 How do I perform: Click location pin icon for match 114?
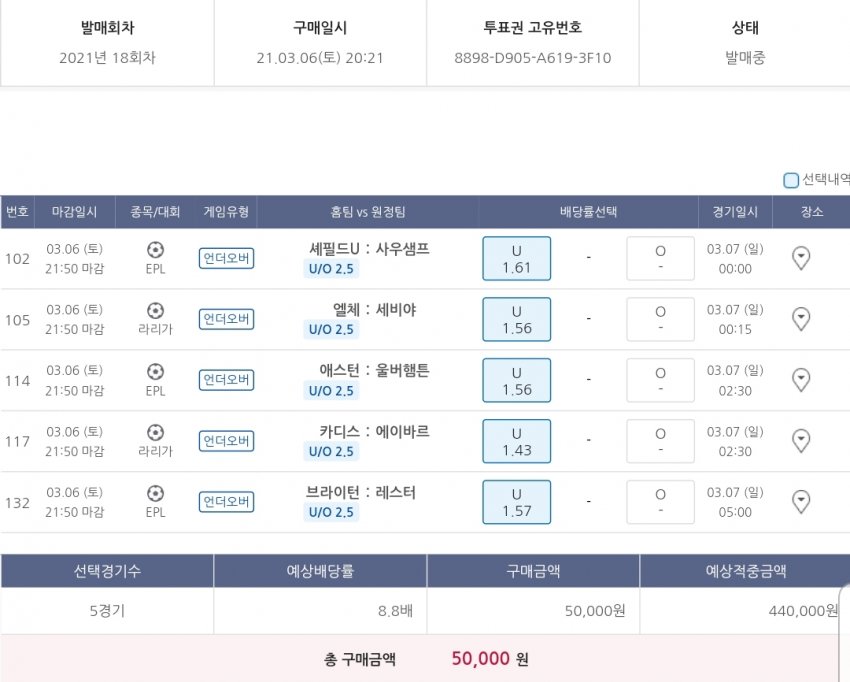800,380
